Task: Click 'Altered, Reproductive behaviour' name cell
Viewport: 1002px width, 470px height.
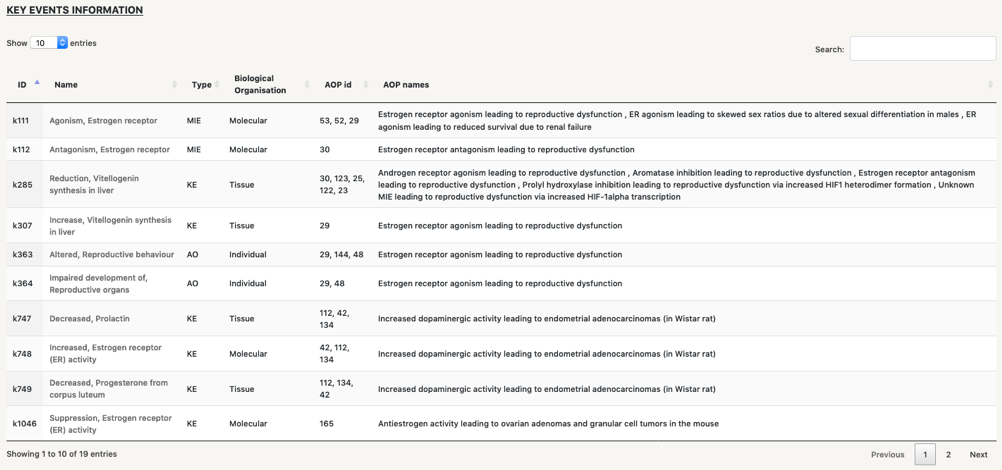Action: (x=111, y=255)
